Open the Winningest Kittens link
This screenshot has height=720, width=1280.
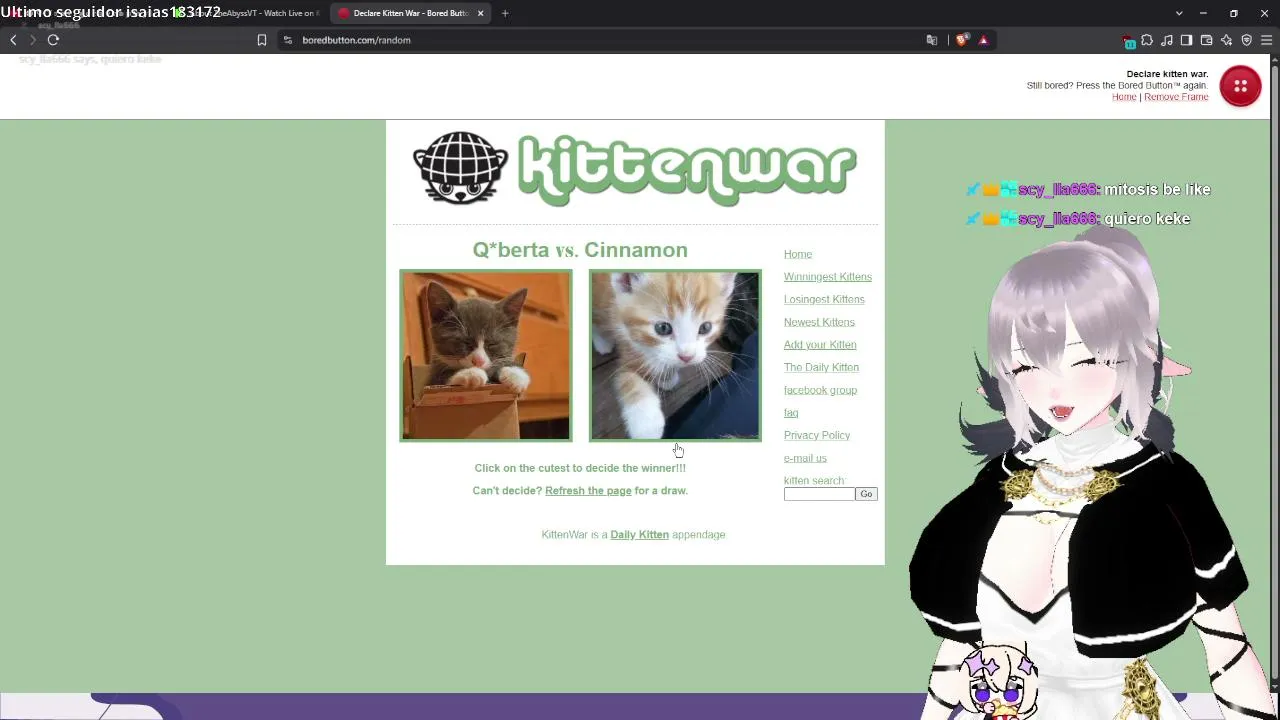[828, 277]
